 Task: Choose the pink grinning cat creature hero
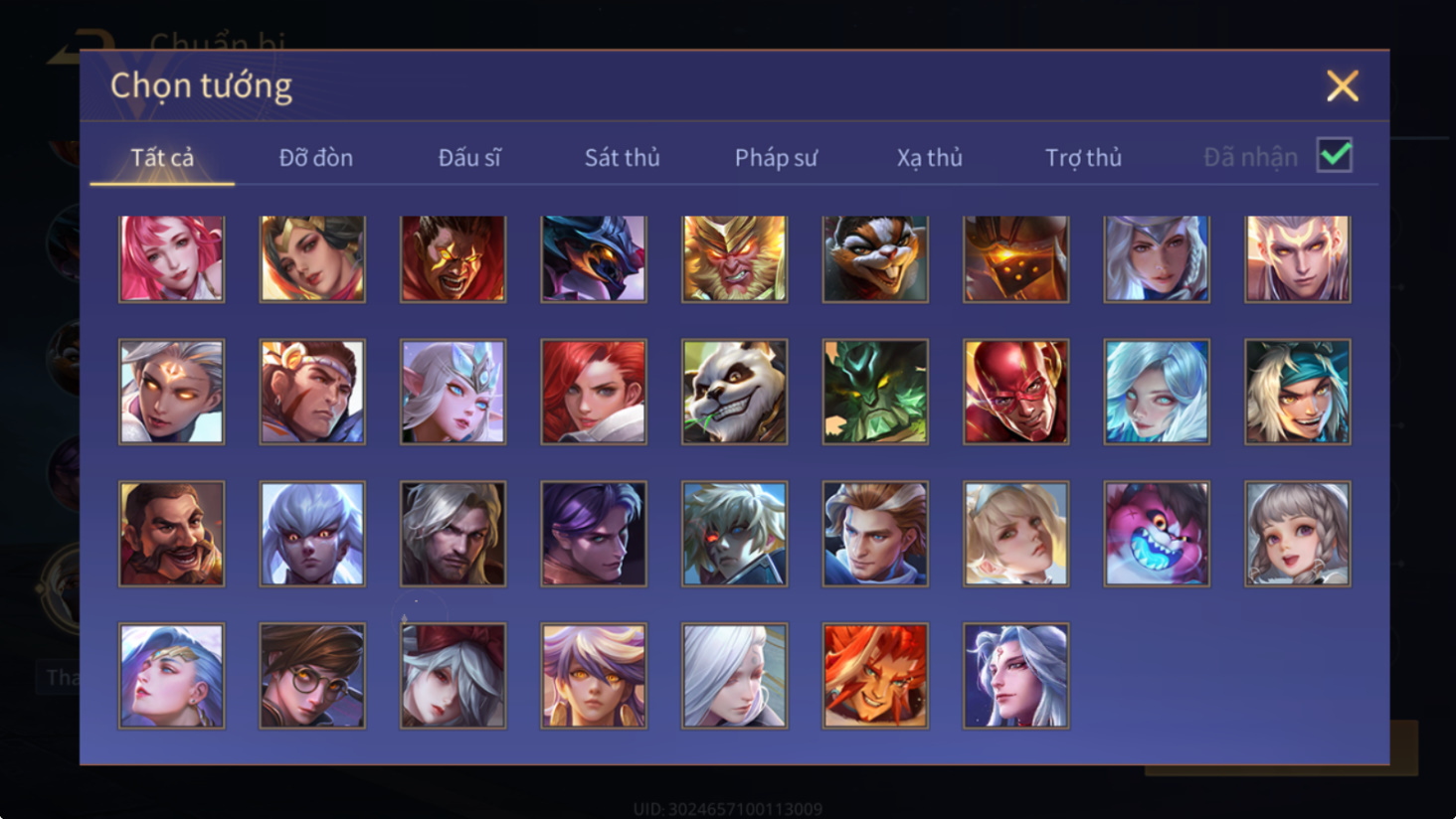tap(1157, 534)
